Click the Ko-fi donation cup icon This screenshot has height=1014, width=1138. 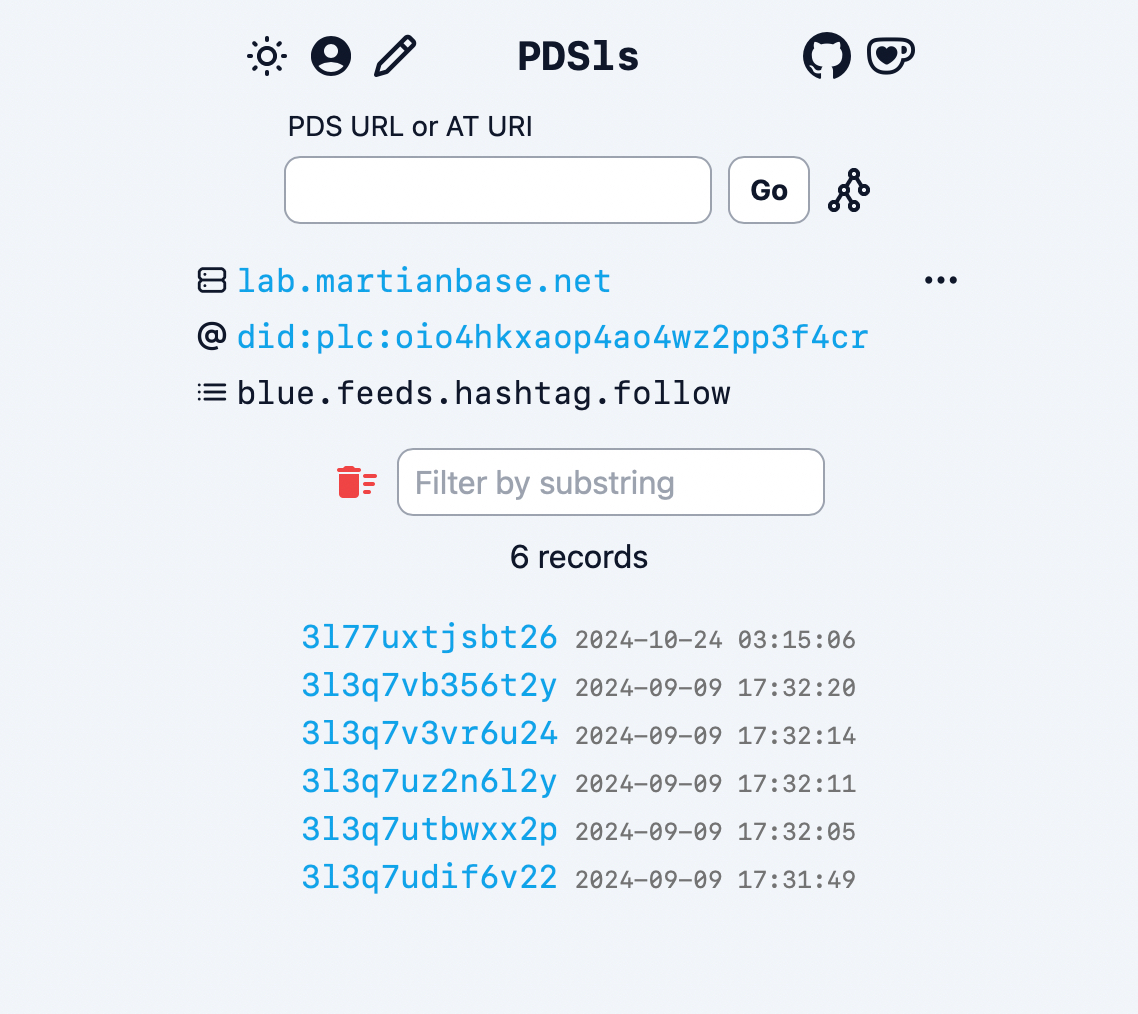891,56
